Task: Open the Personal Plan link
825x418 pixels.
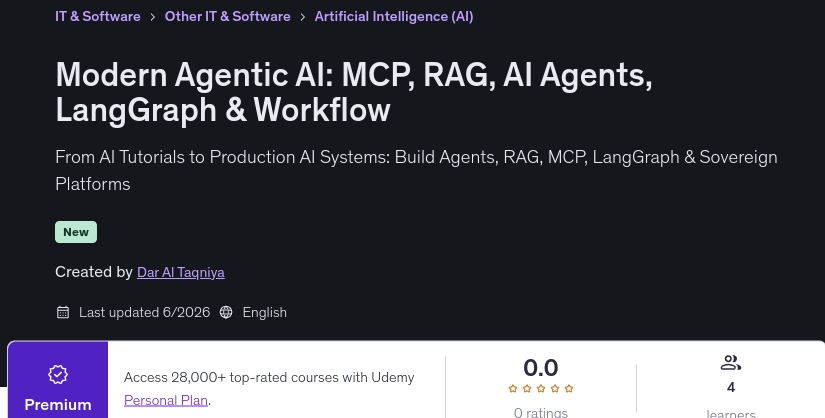Action: point(166,400)
